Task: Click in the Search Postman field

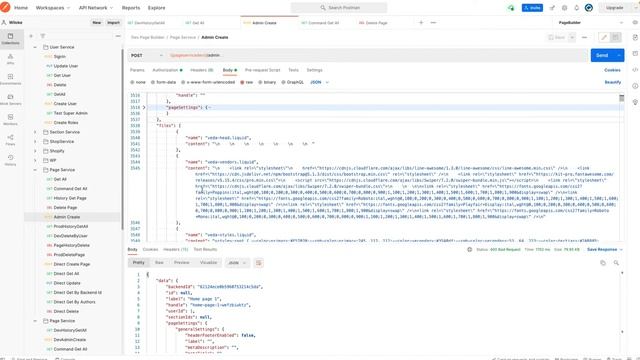Action: (339, 8)
